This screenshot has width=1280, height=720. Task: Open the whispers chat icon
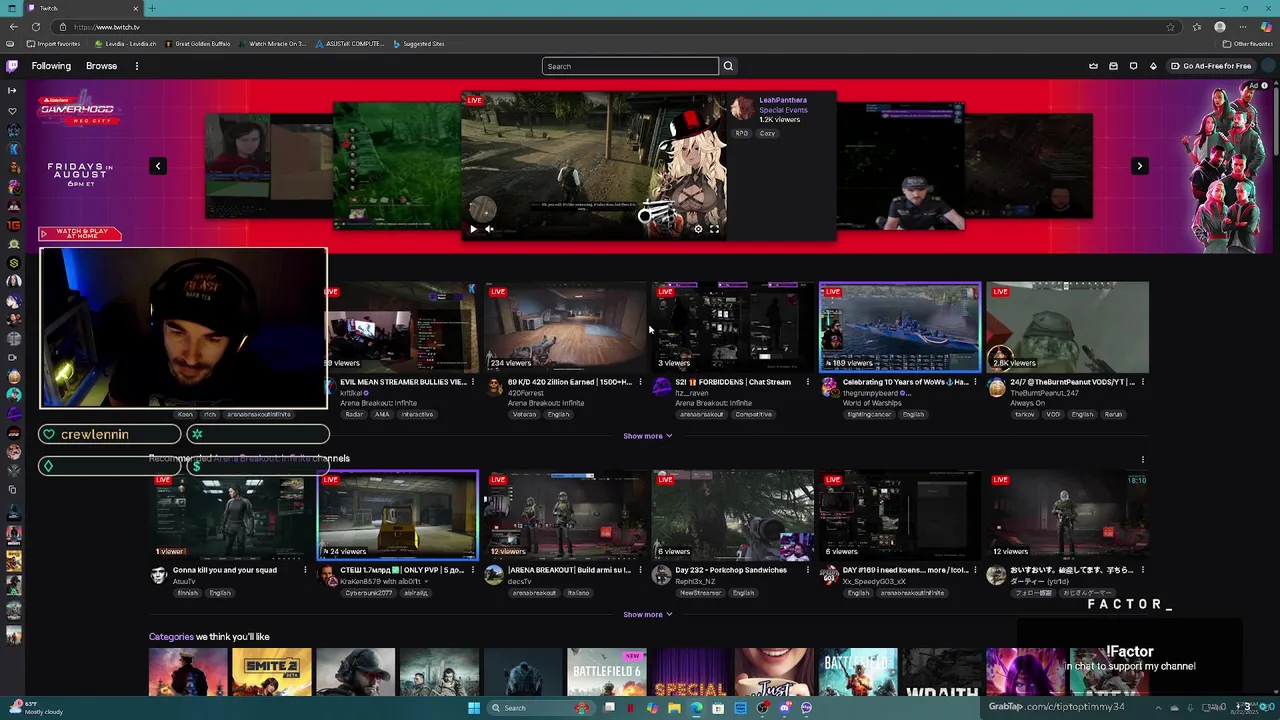tap(1133, 66)
